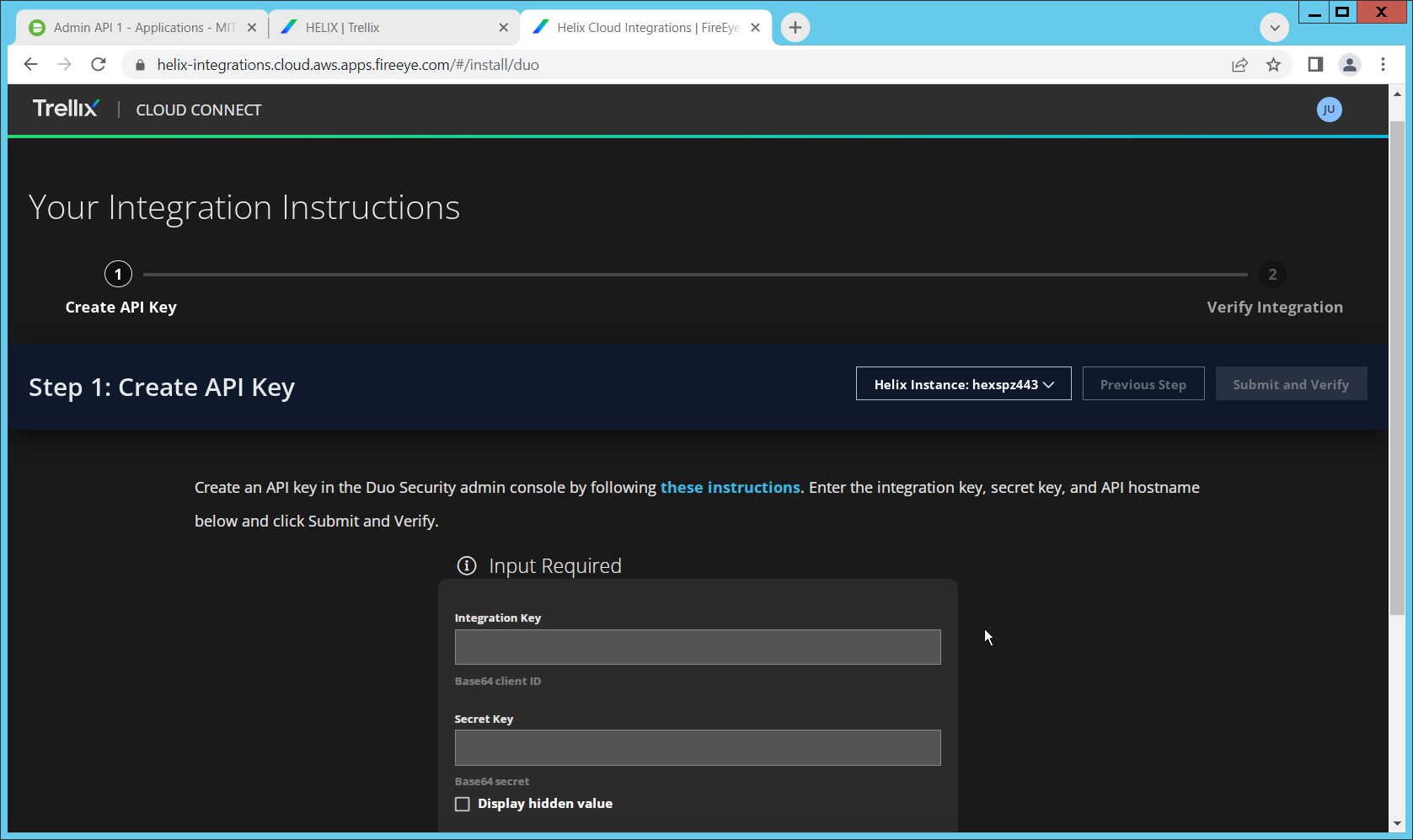1413x840 pixels.
Task: Expand the Helix Instance dropdown
Action: coord(963,384)
